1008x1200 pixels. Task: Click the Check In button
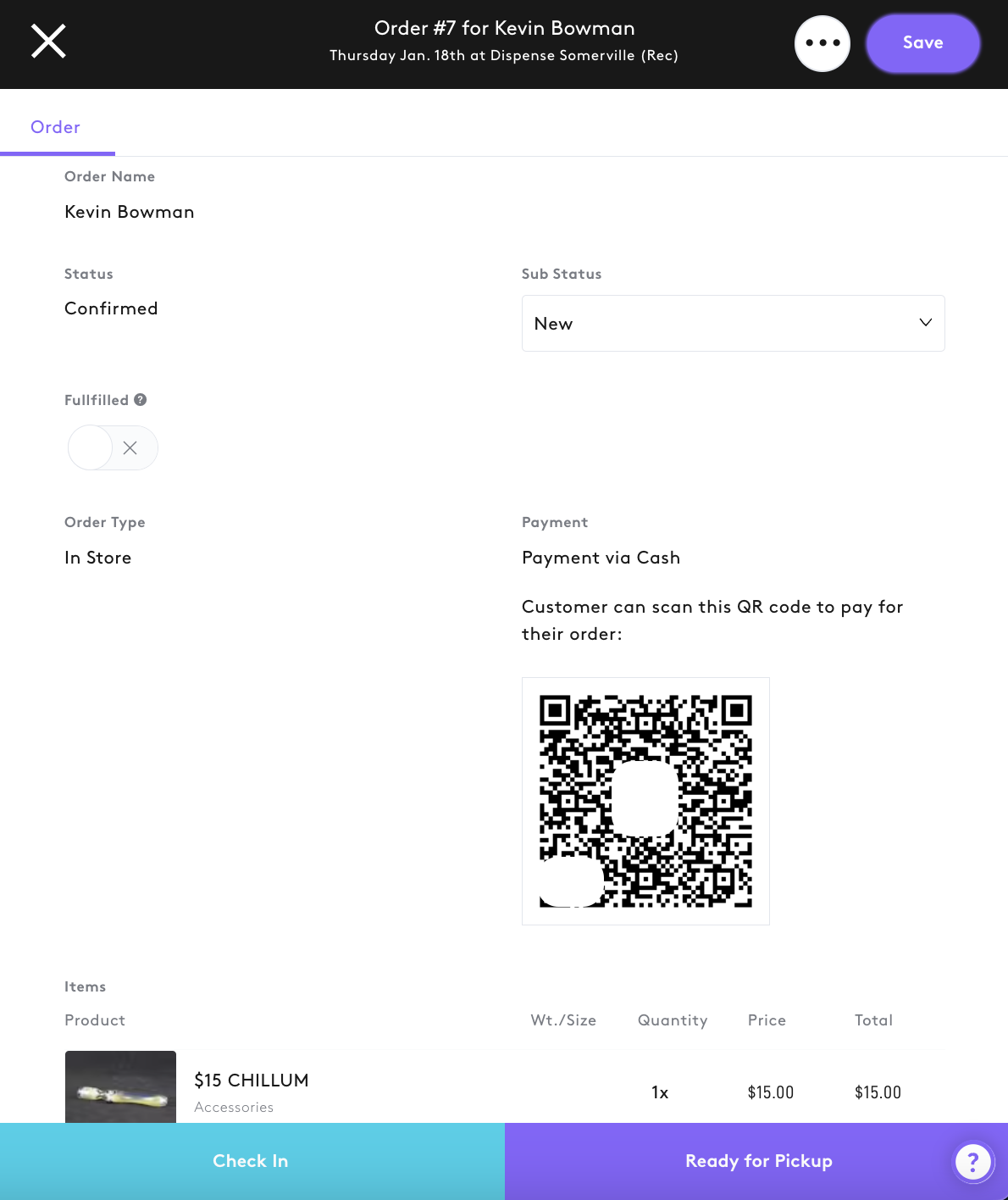coord(252,1161)
